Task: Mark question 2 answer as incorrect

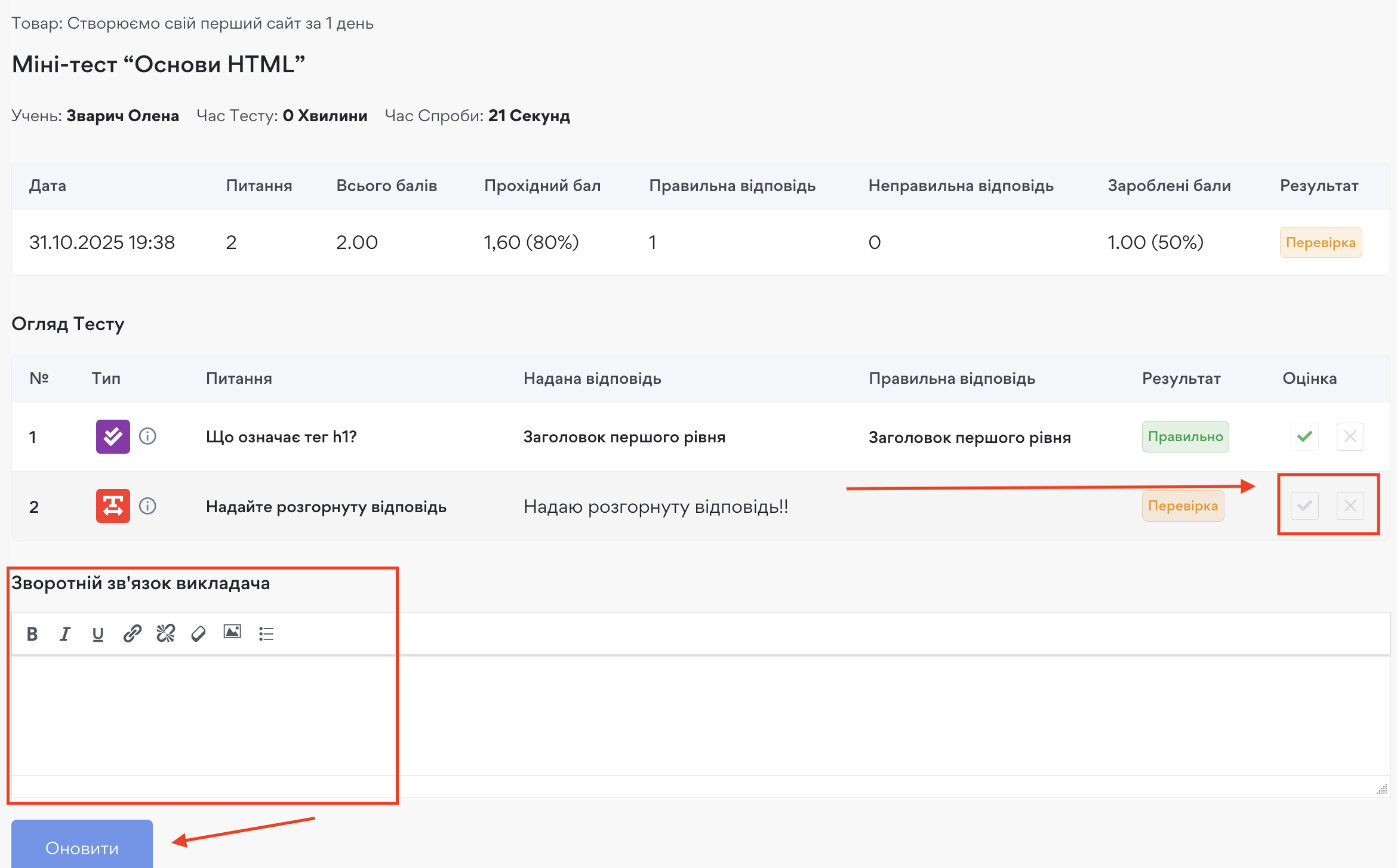Action: coord(1350,506)
